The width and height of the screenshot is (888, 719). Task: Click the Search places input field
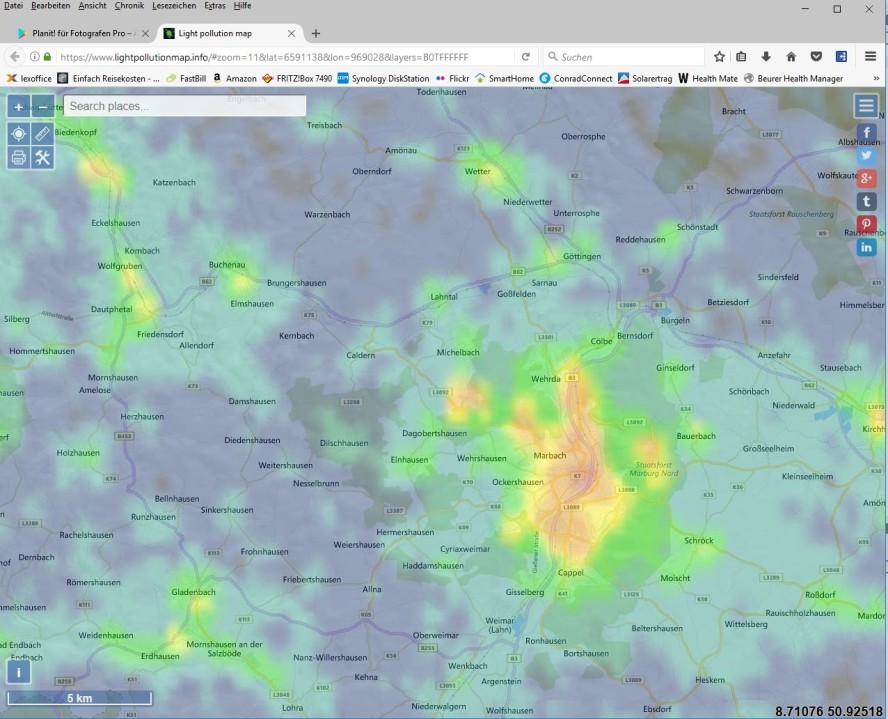tap(185, 106)
